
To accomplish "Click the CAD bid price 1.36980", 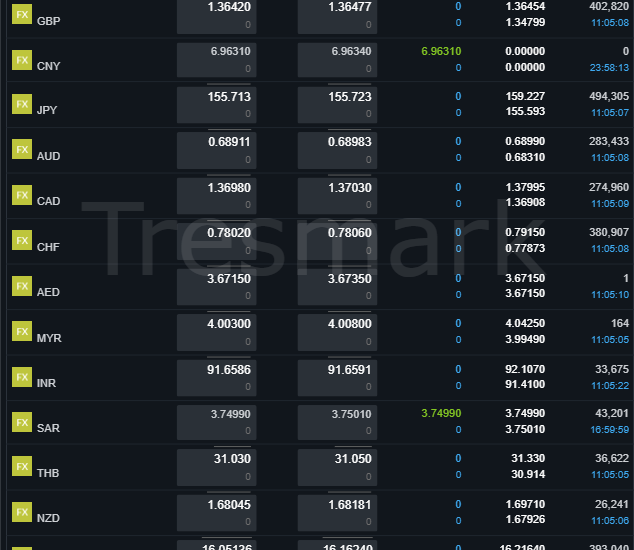I will [229, 188].
